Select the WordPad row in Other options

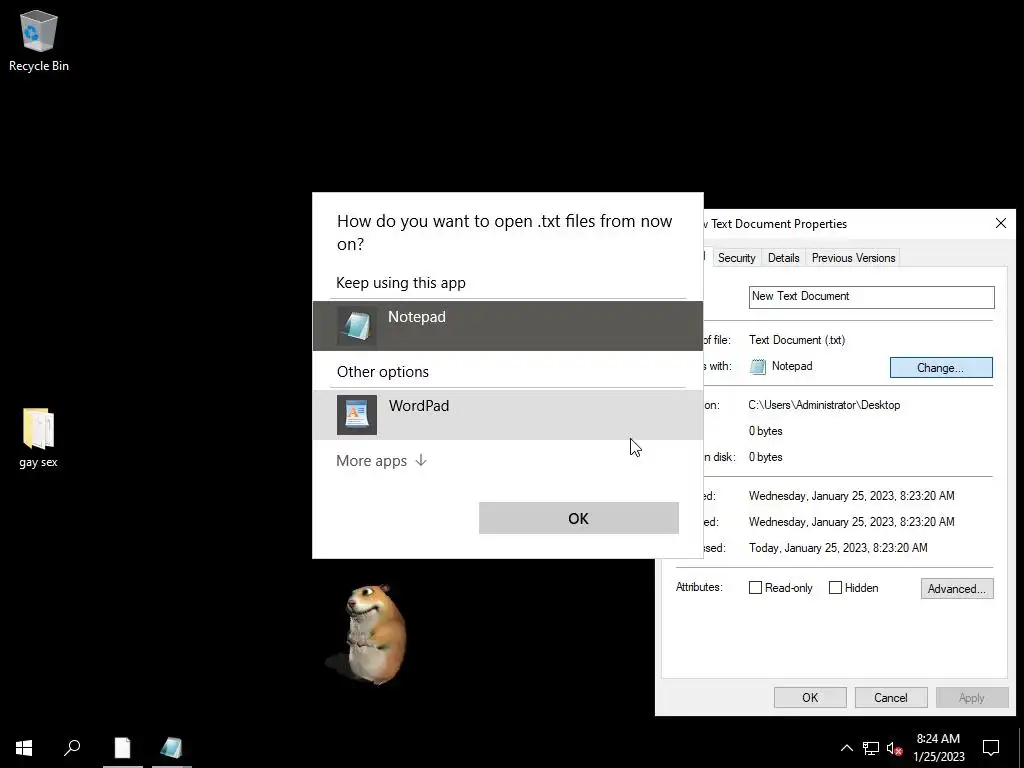tap(508, 415)
